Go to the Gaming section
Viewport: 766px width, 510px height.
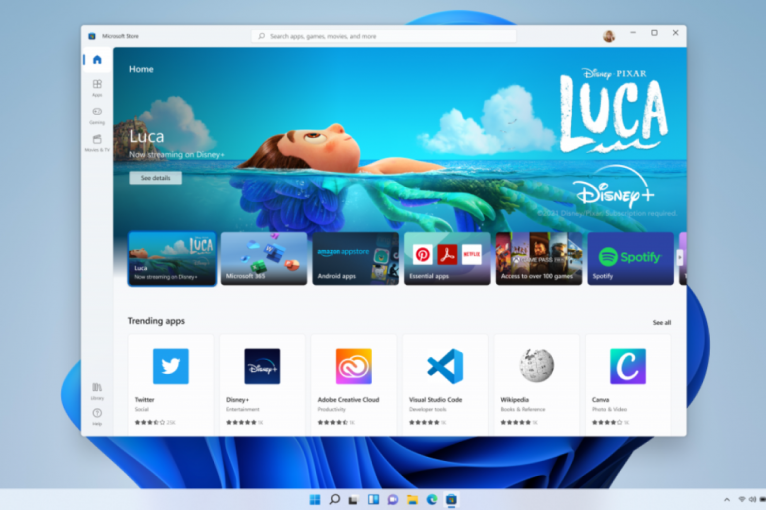(x=97, y=115)
